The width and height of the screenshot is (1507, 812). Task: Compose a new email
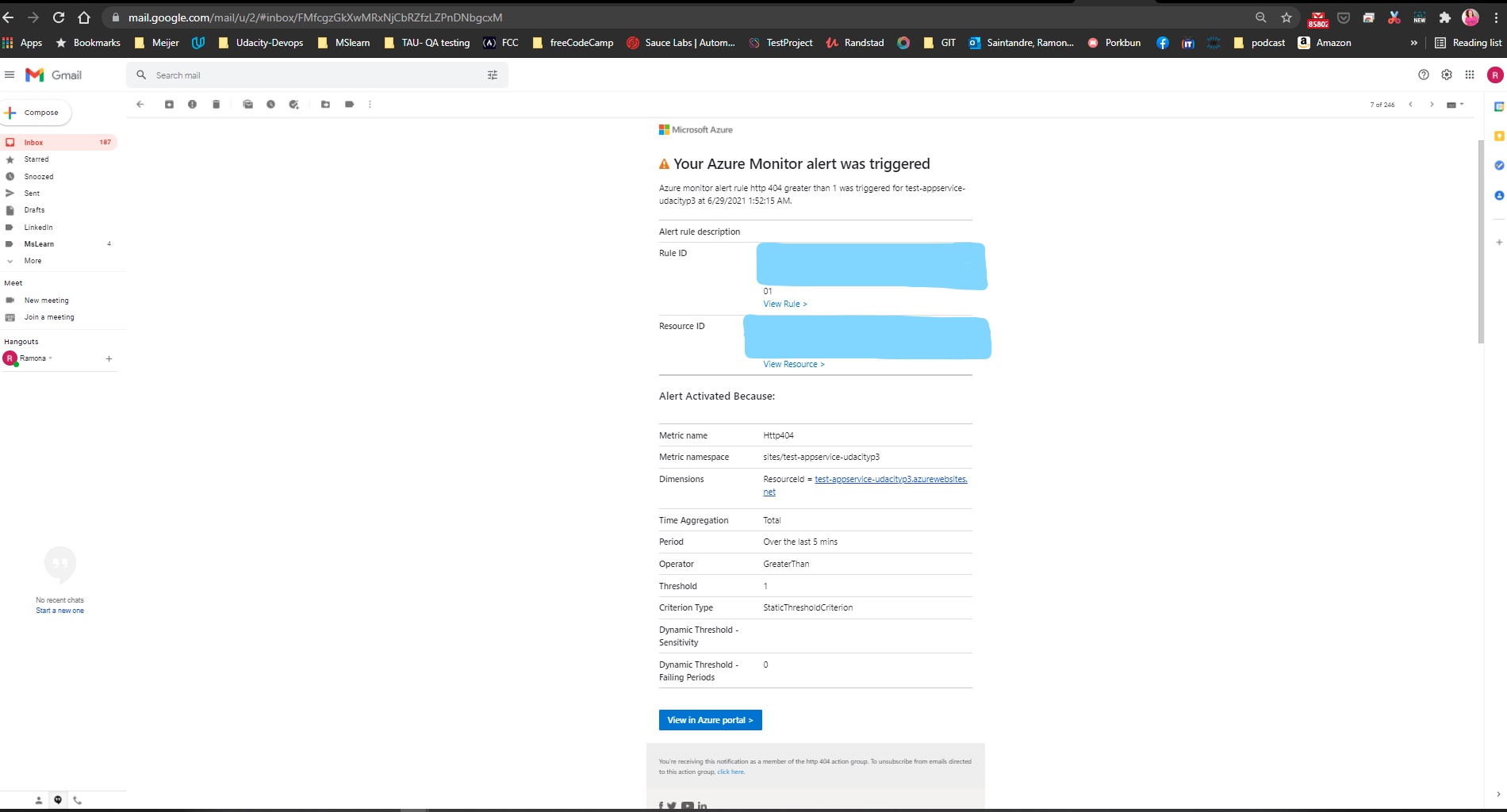[36, 113]
